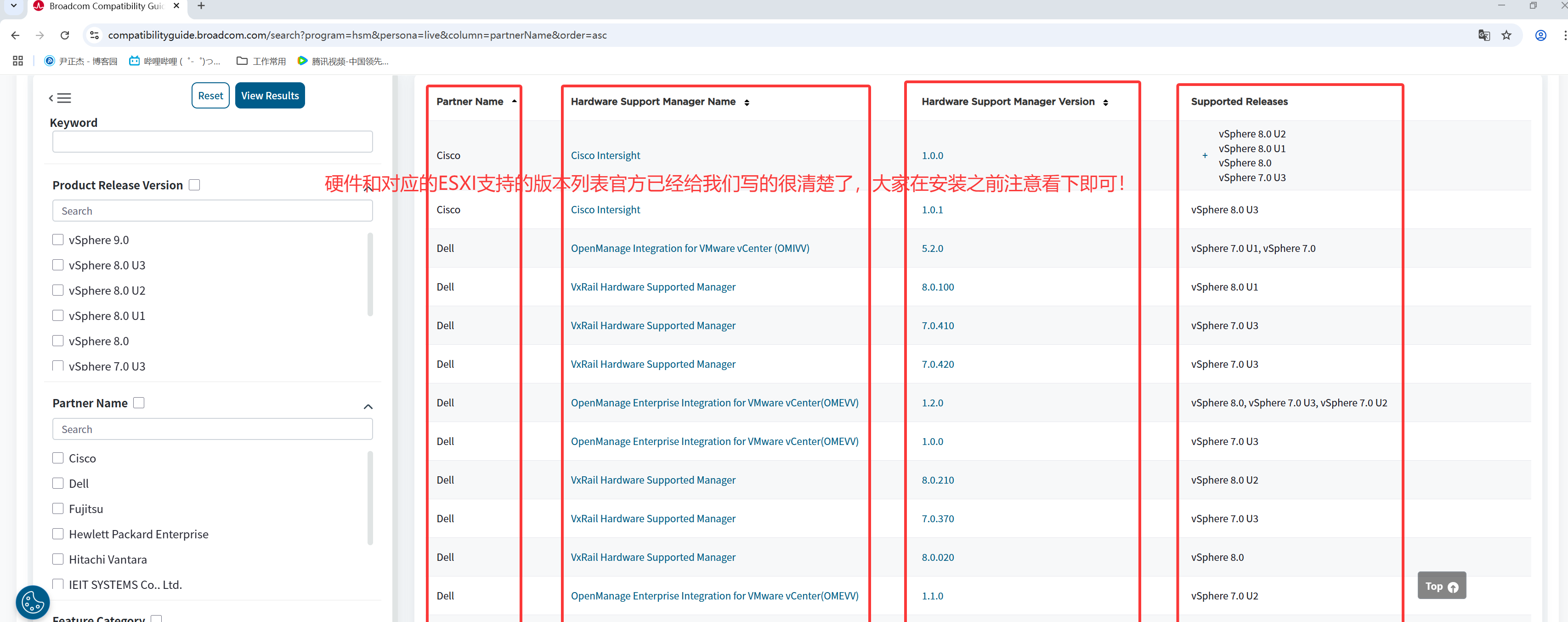The width and height of the screenshot is (1568, 622).
Task: Open Google Translate icon in address bar
Action: [x=1483, y=35]
